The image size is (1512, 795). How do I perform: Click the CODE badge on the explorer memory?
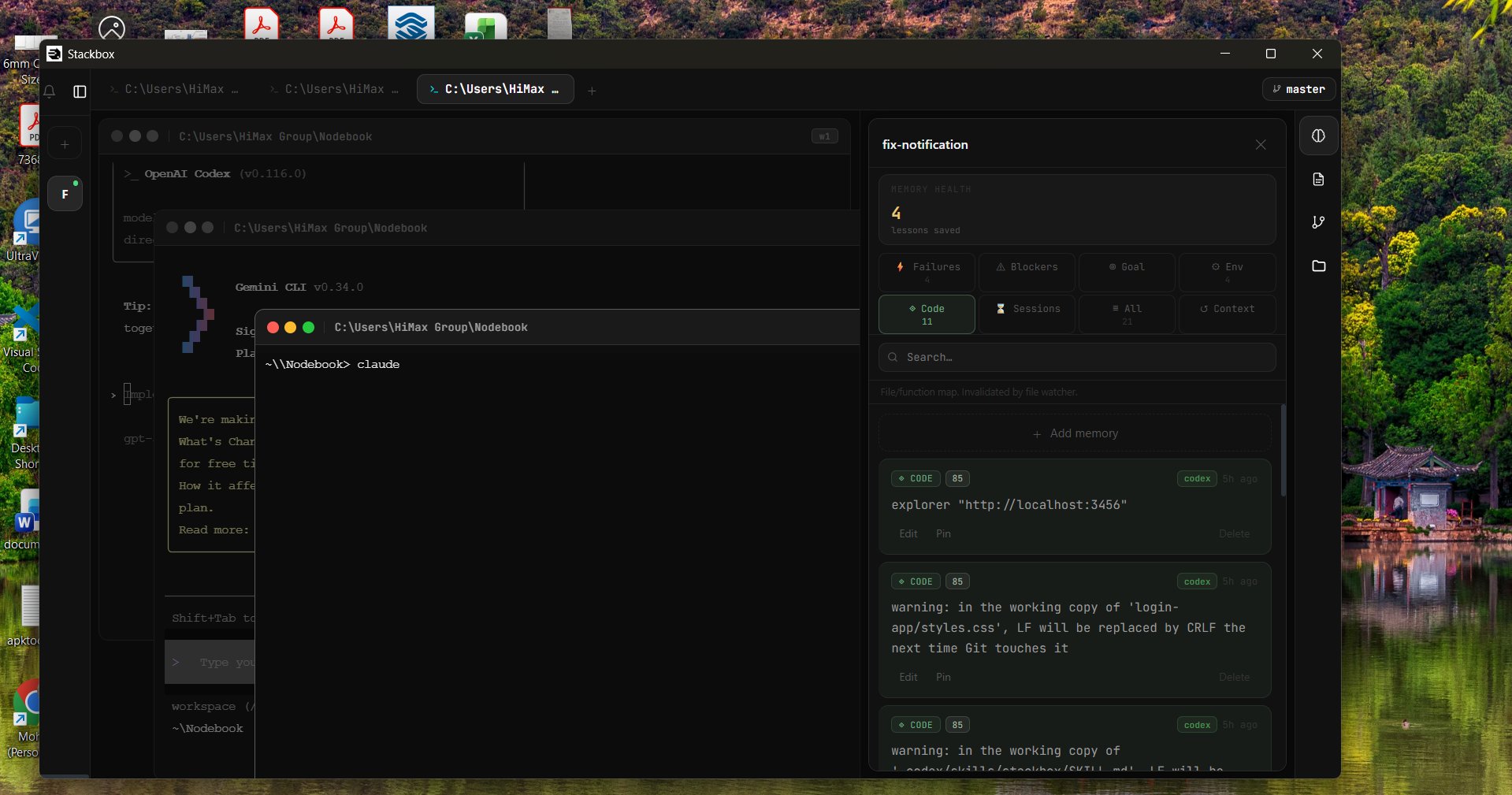[916, 479]
